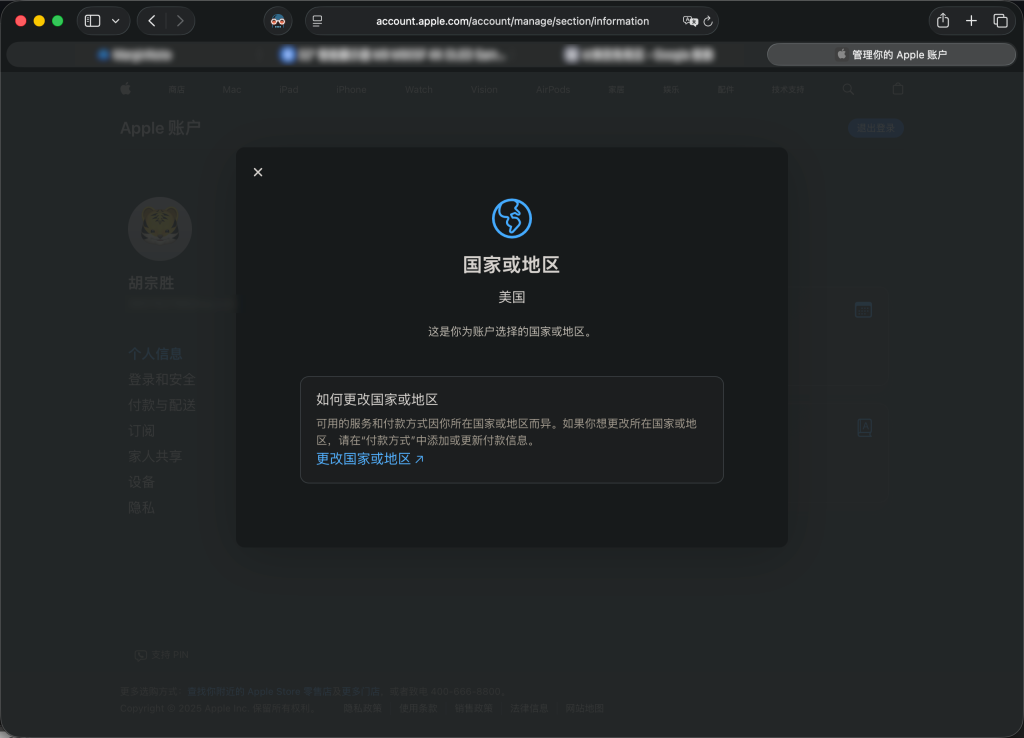Viewport: 1024px width, 738px height.
Task: Open the iPhone section from the navigation
Action: click(x=351, y=89)
